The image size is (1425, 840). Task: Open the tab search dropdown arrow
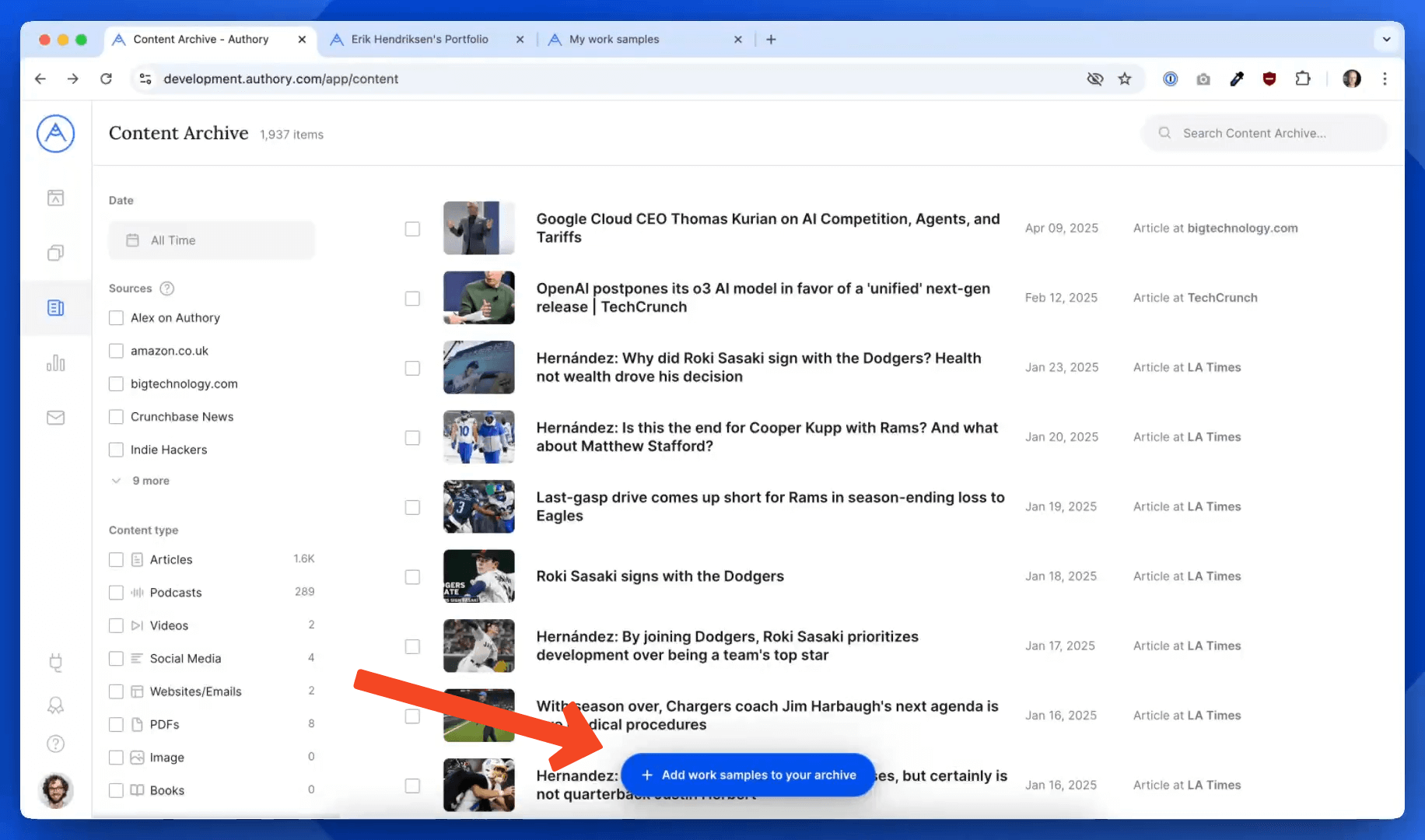pos(1386,39)
